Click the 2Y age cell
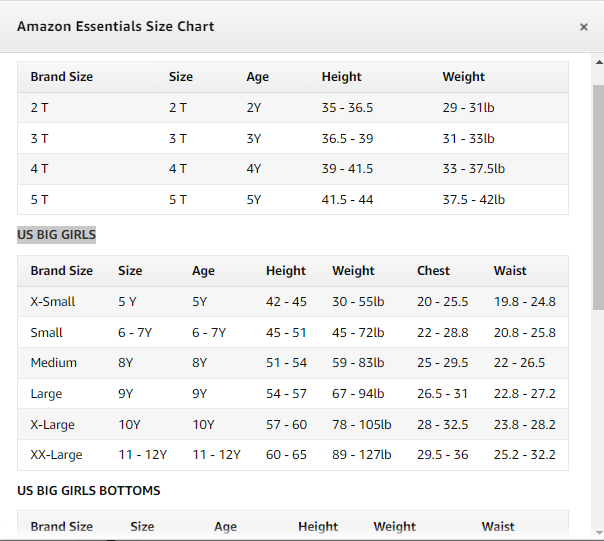 point(253,108)
